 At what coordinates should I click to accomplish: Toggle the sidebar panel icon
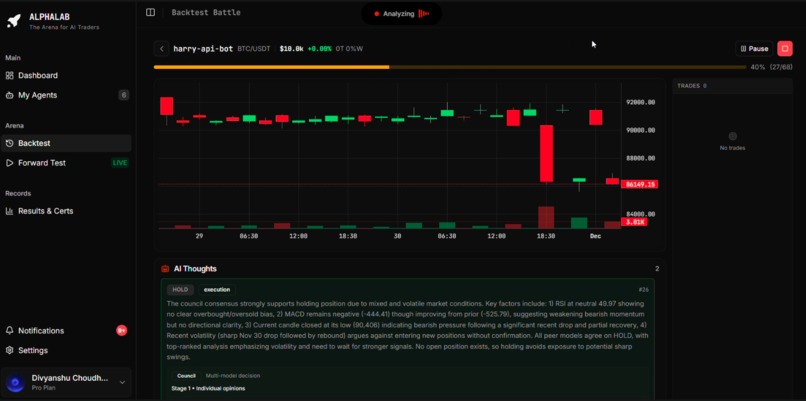tap(150, 12)
